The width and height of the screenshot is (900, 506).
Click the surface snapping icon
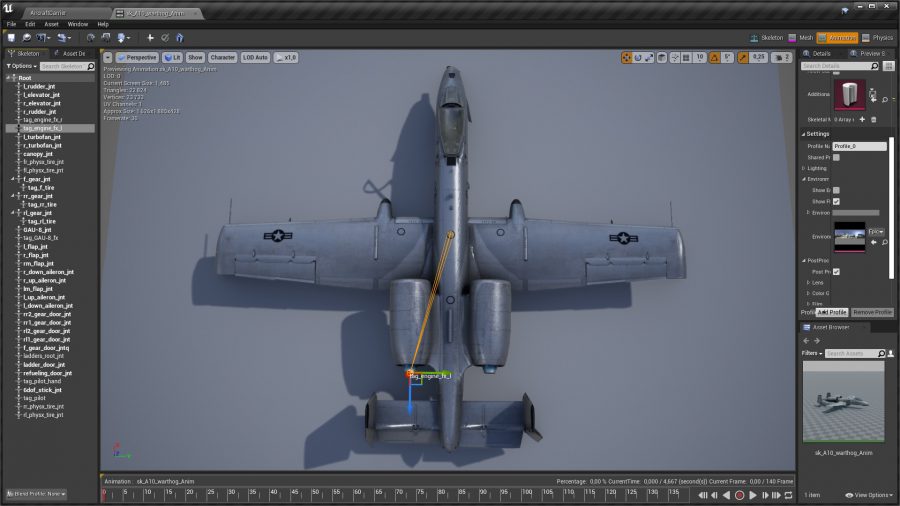pyautogui.click(x=675, y=57)
